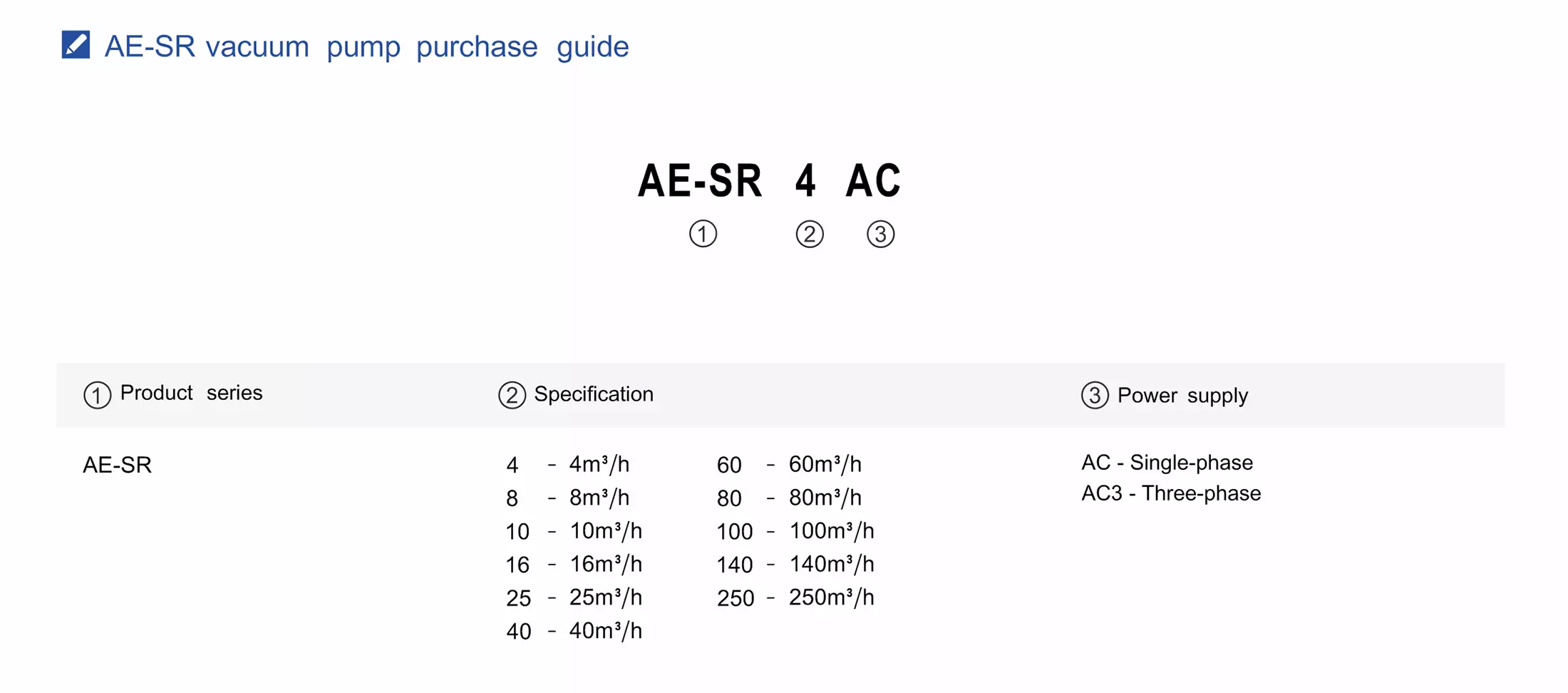Click circled 1 beside Product series

[x=97, y=395]
